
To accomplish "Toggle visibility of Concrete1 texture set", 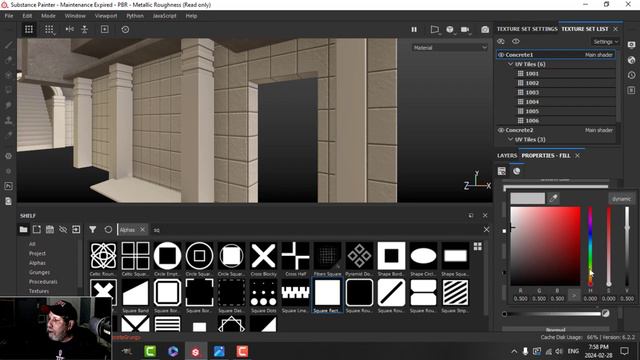I will pos(501,55).
